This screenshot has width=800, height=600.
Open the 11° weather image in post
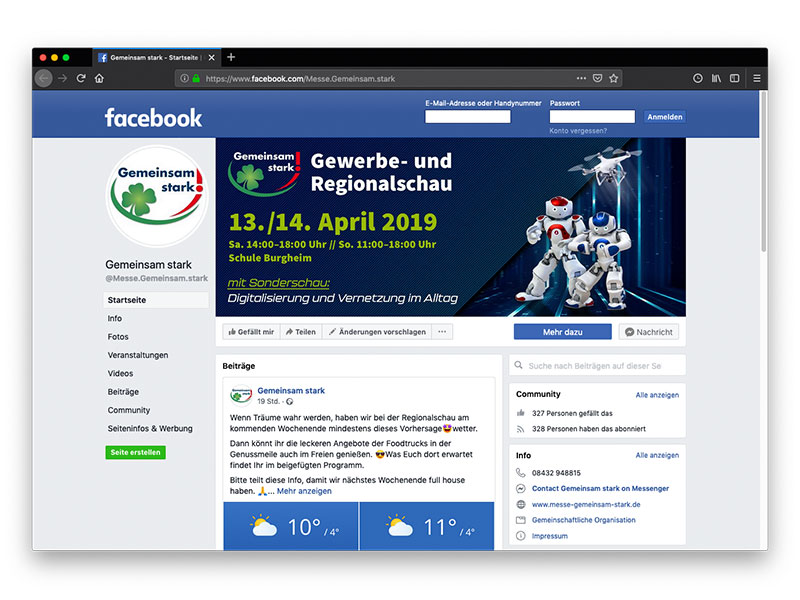pyautogui.click(x=427, y=527)
